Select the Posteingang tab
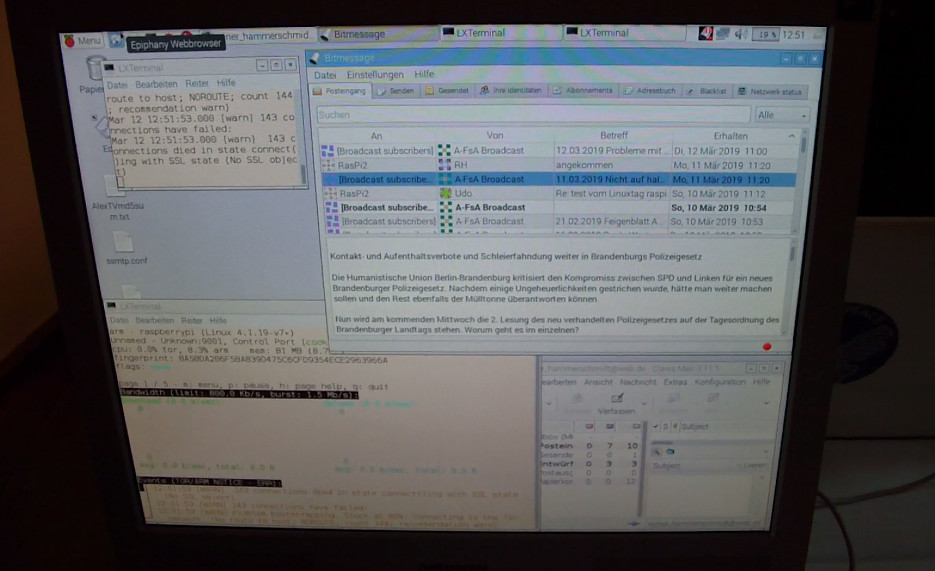The height and width of the screenshot is (571, 935). click(x=340, y=91)
